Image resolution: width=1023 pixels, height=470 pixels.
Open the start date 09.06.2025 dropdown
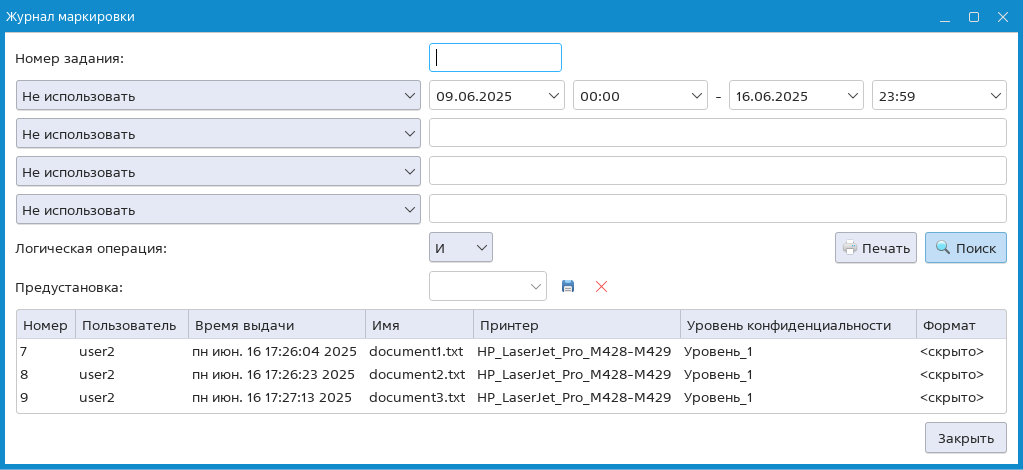[497, 96]
